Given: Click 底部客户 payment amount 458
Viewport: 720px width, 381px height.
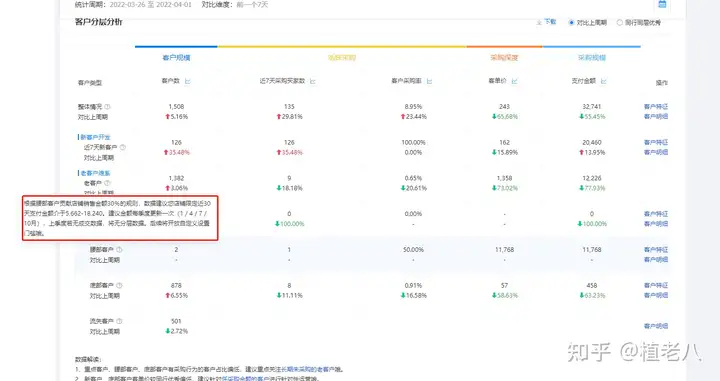Looking at the screenshot, I should point(592,286).
